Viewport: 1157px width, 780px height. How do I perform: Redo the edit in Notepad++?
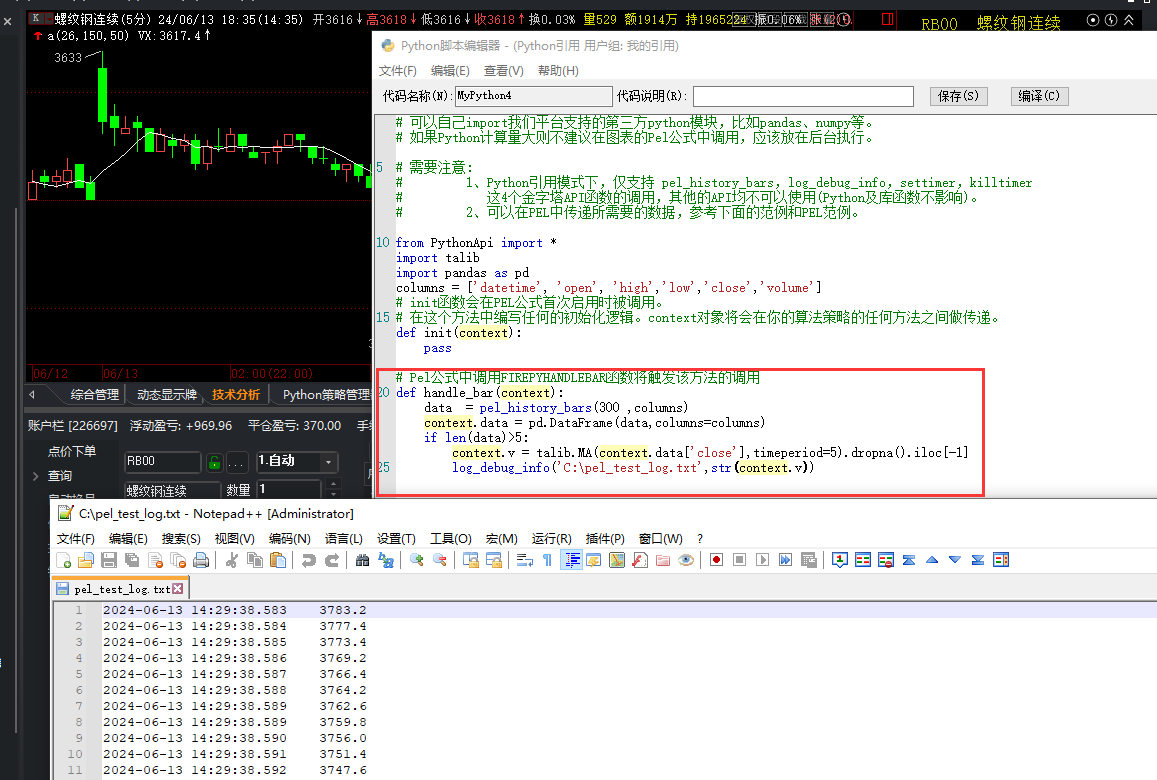(332, 560)
